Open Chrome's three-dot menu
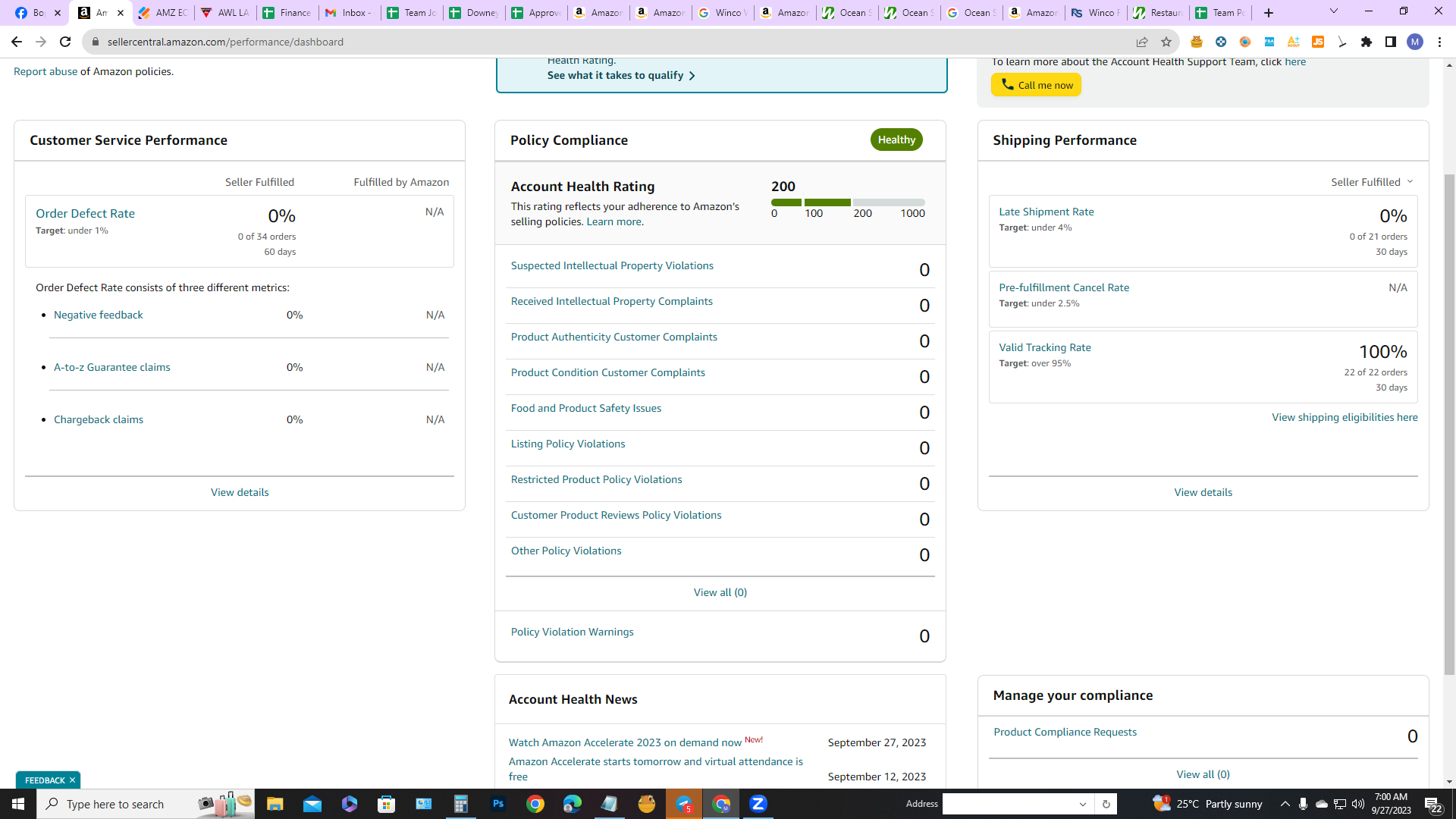 click(x=1439, y=42)
